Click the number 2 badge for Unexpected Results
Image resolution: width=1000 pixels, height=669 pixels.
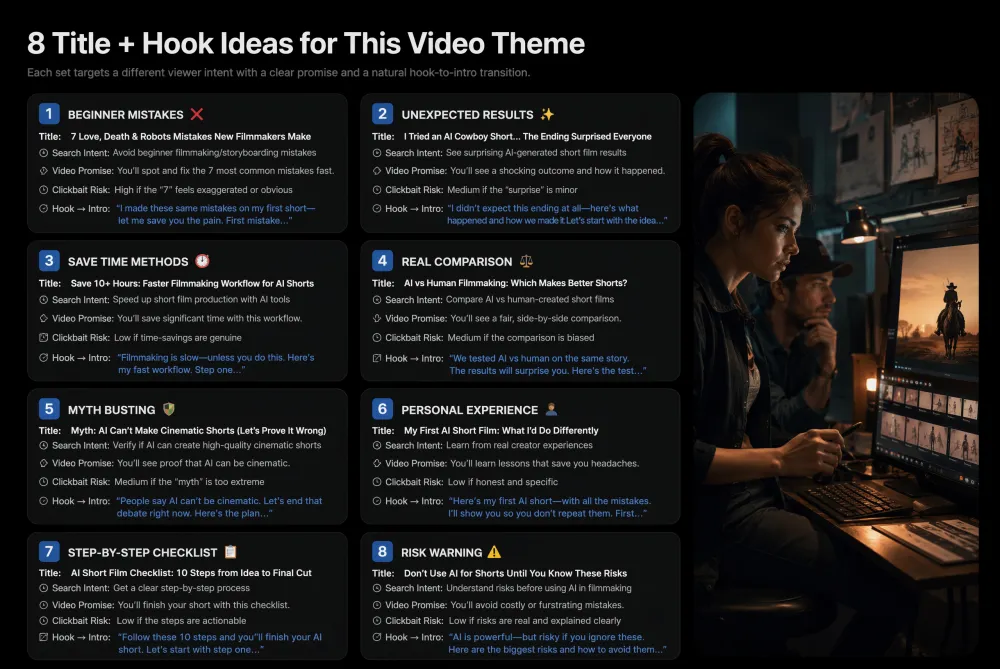[382, 114]
